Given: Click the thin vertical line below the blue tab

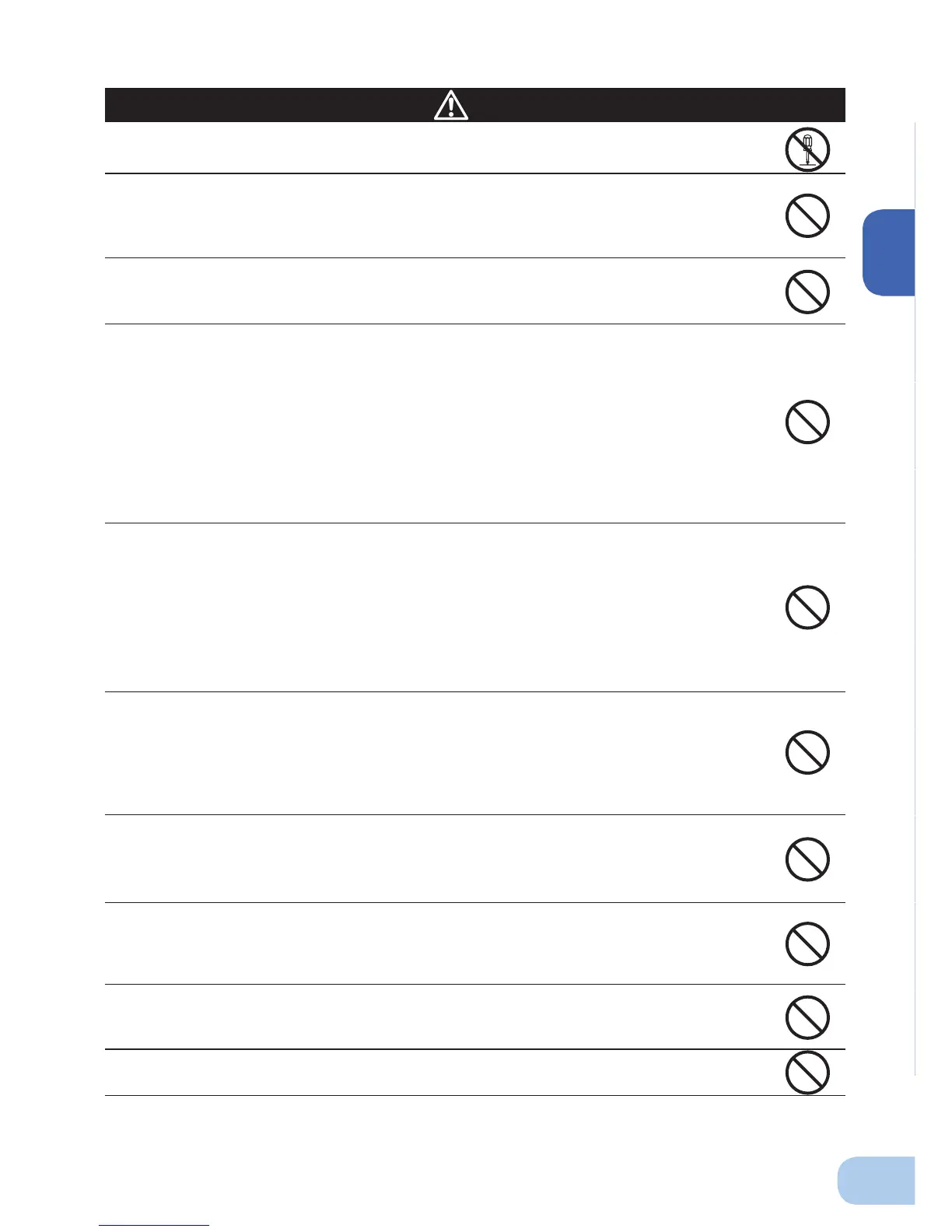Looking at the screenshot, I should (915, 684).
